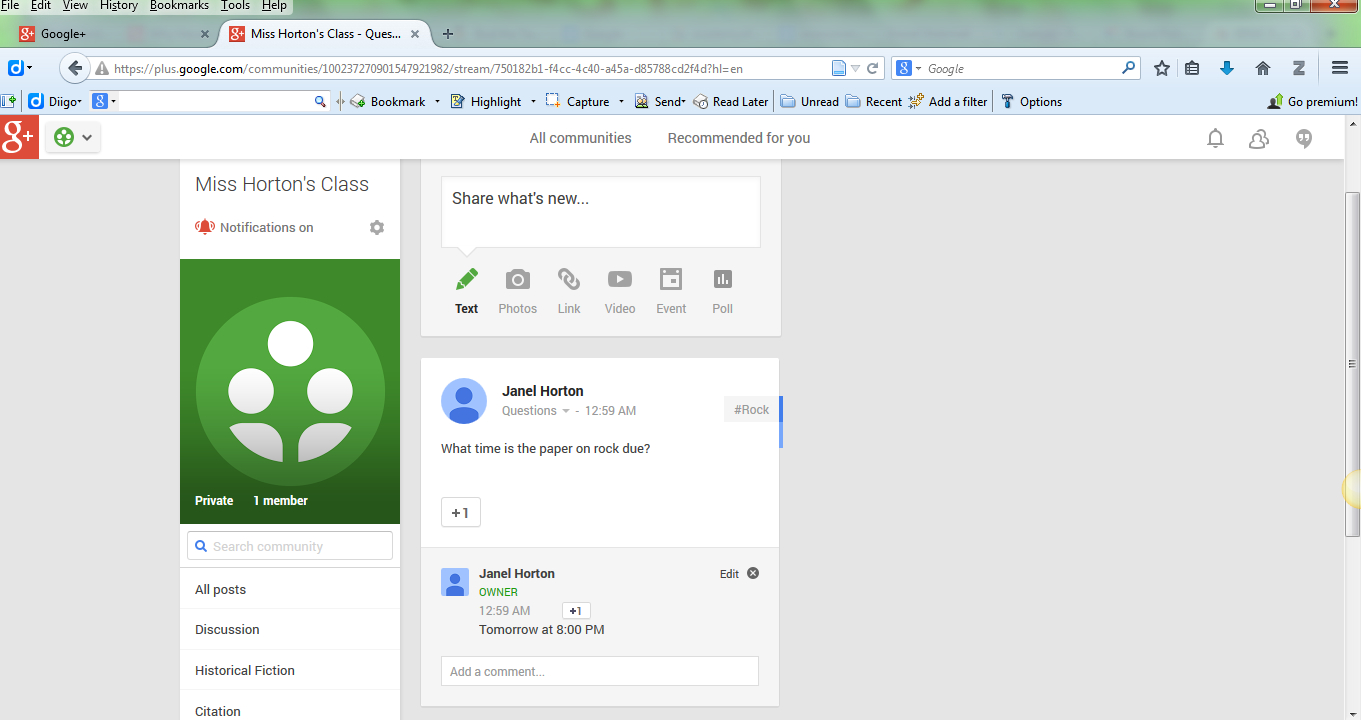The image size is (1361, 720).
Task: Click Edit on the comment
Action: pyautogui.click(x=729, y=574)
